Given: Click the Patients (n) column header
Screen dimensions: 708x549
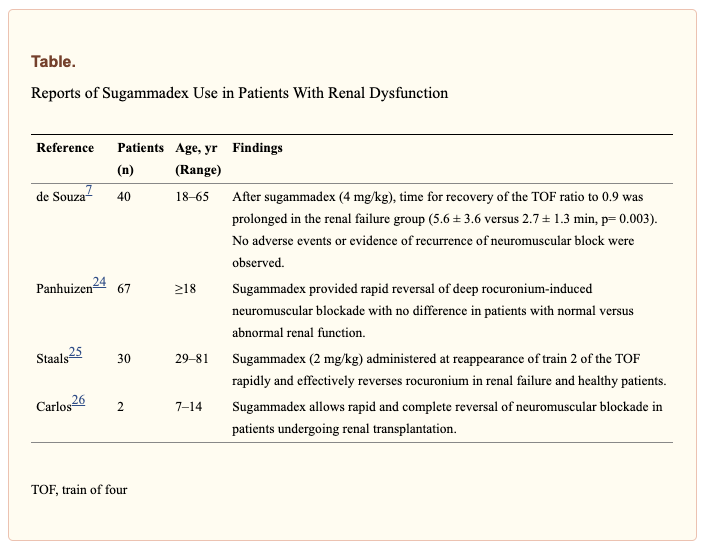Looking at the screenshot, I should coord(141,158).
